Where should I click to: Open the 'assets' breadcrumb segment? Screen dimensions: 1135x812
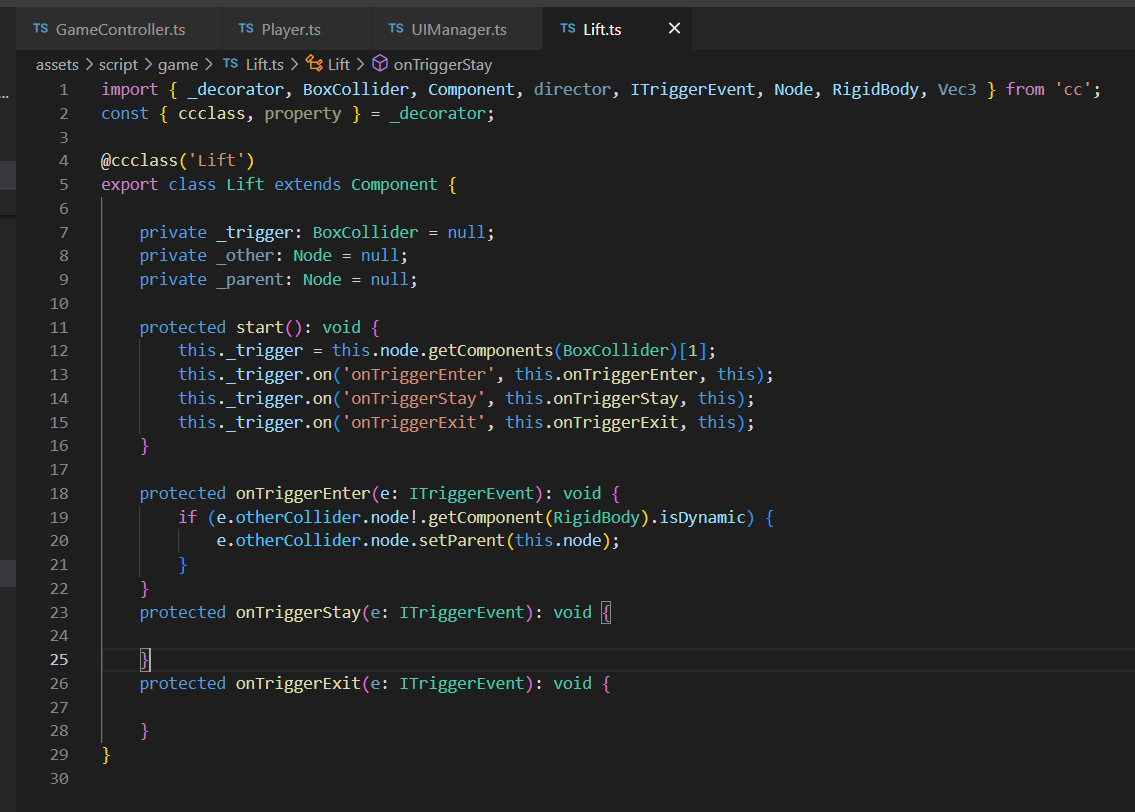click(57, 64)
